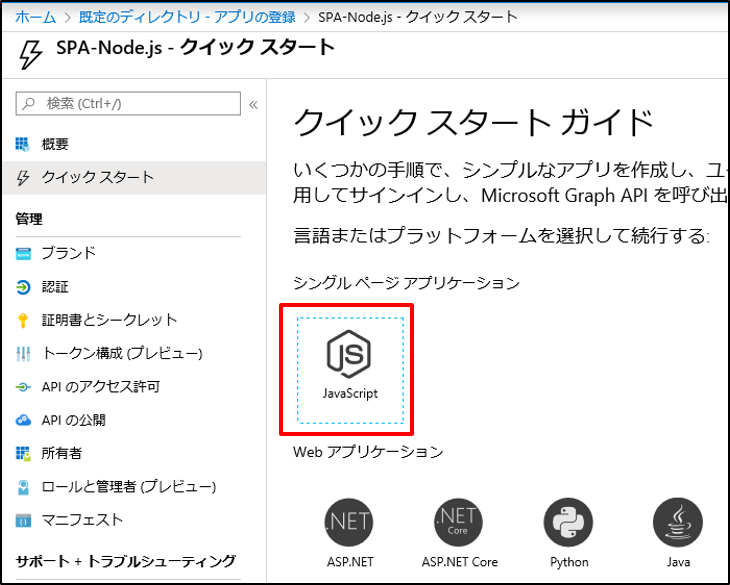
Task: Select the ASP.NET label
Action: [350, 562]
